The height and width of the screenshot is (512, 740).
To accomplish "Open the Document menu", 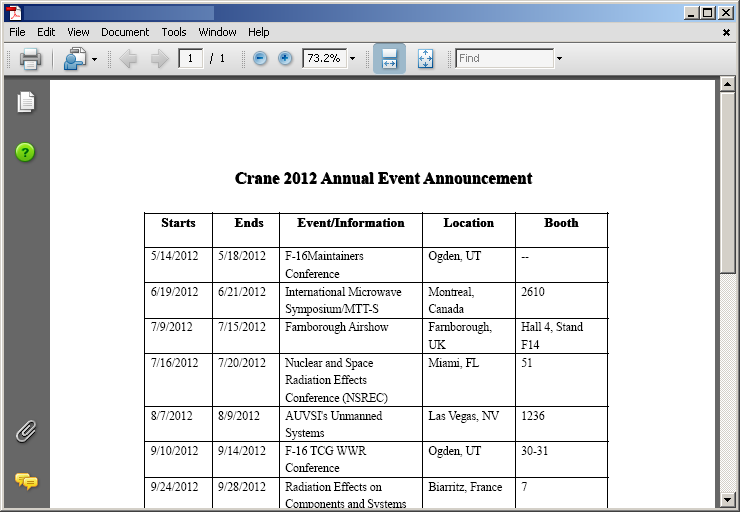I will [x=125, y=32].
